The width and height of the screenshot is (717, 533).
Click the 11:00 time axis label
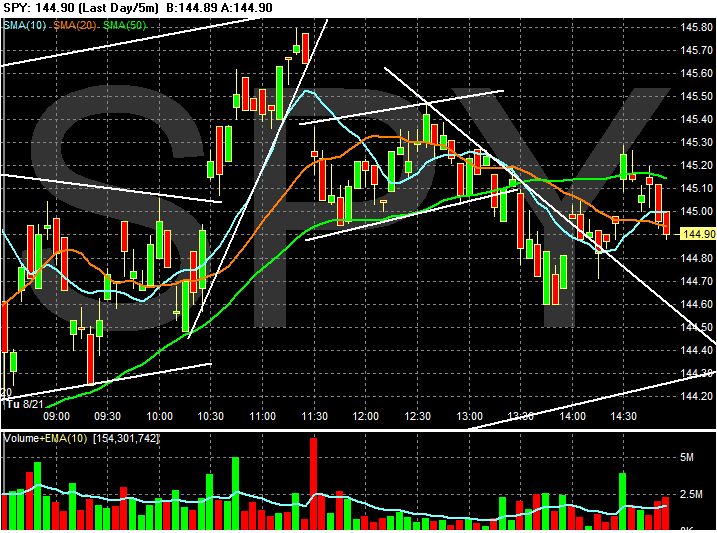click(x=262, y=416)
